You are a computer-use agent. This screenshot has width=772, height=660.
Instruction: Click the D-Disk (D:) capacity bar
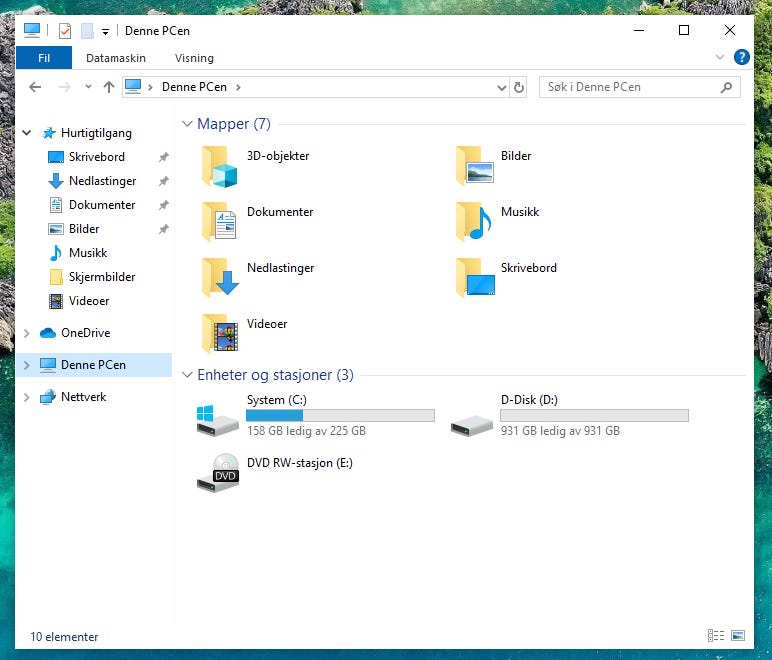click(x=594, y=416)
